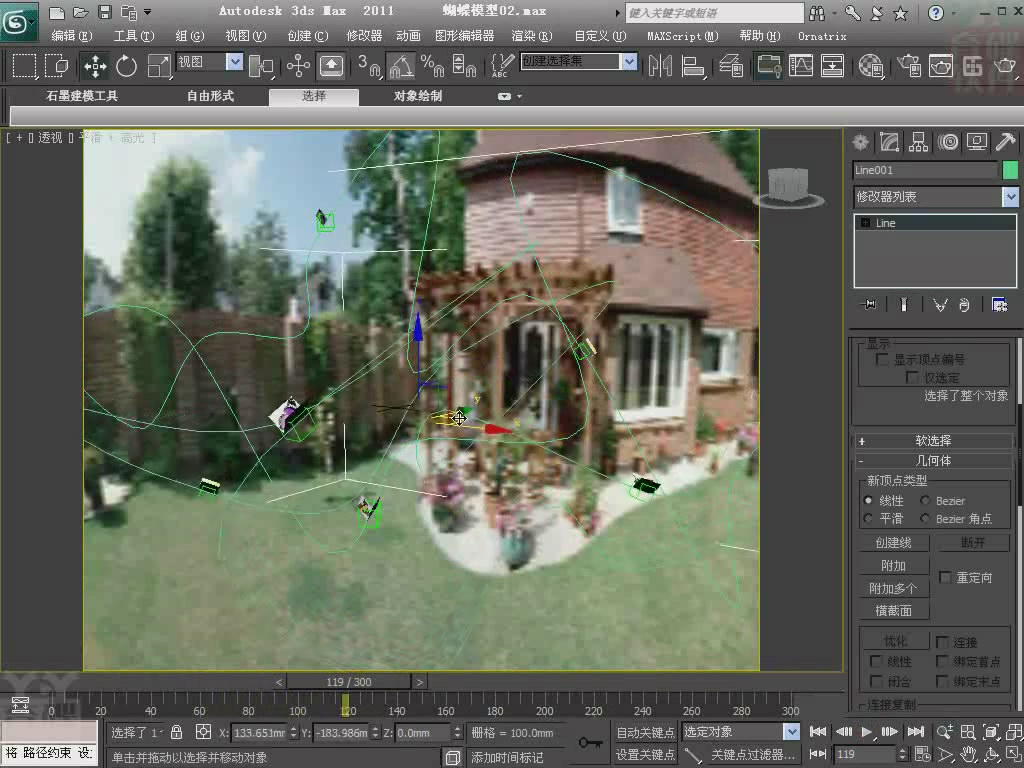The height and width of the screenshot is (768, 1024).
Task: Click the 创建线 button
Action: click(x=893, y=543)
